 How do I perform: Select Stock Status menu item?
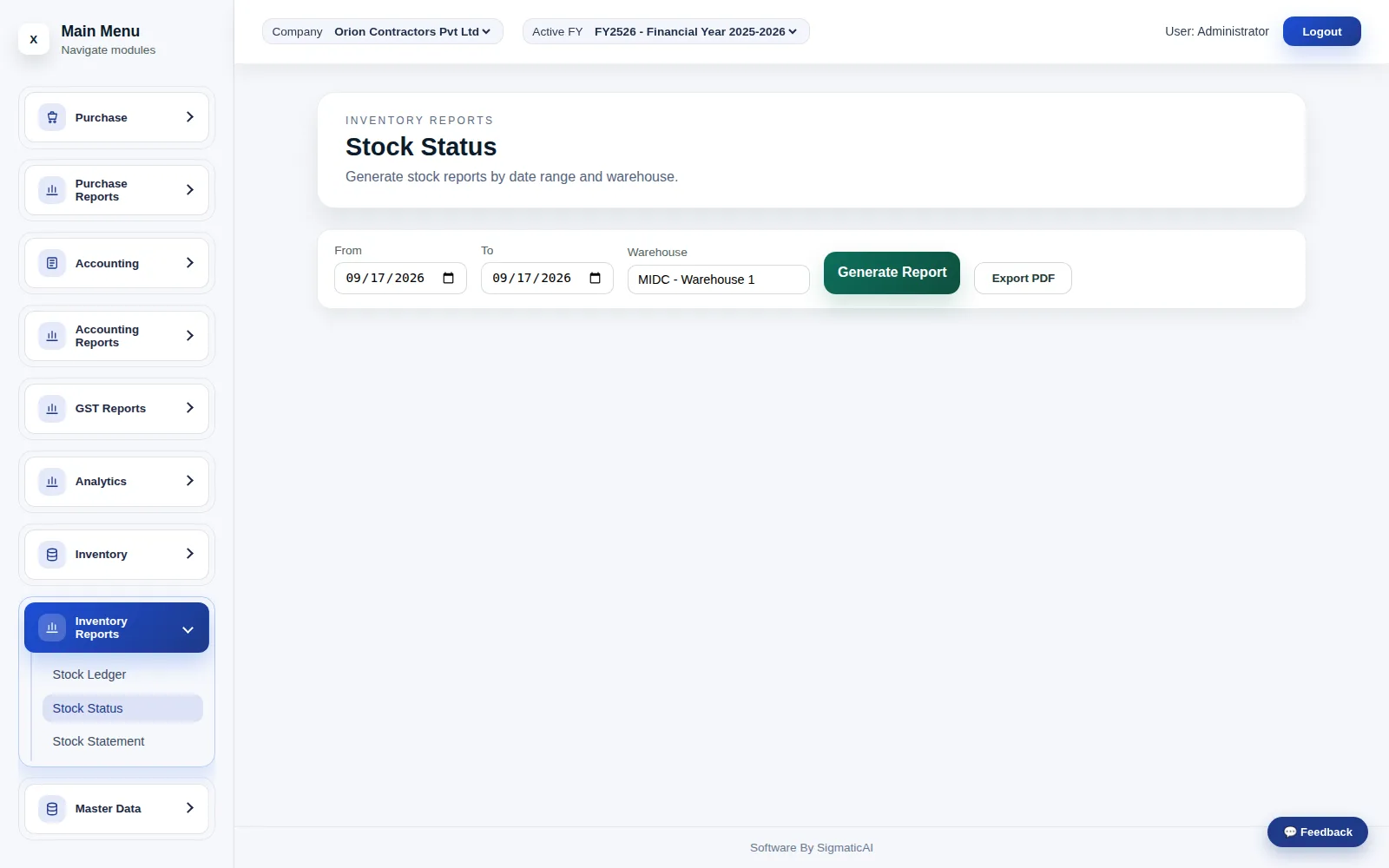(x=122, y=708)
